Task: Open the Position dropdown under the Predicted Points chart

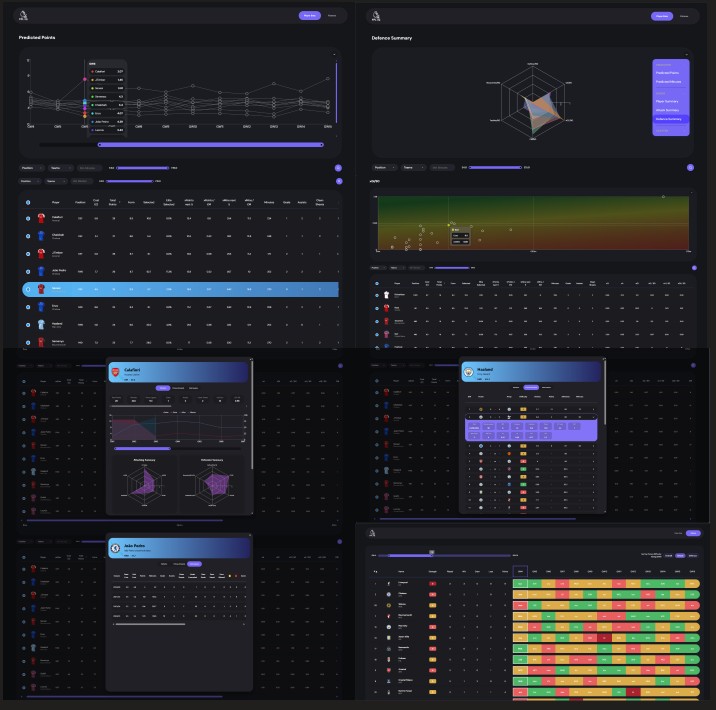Action: 31,168
